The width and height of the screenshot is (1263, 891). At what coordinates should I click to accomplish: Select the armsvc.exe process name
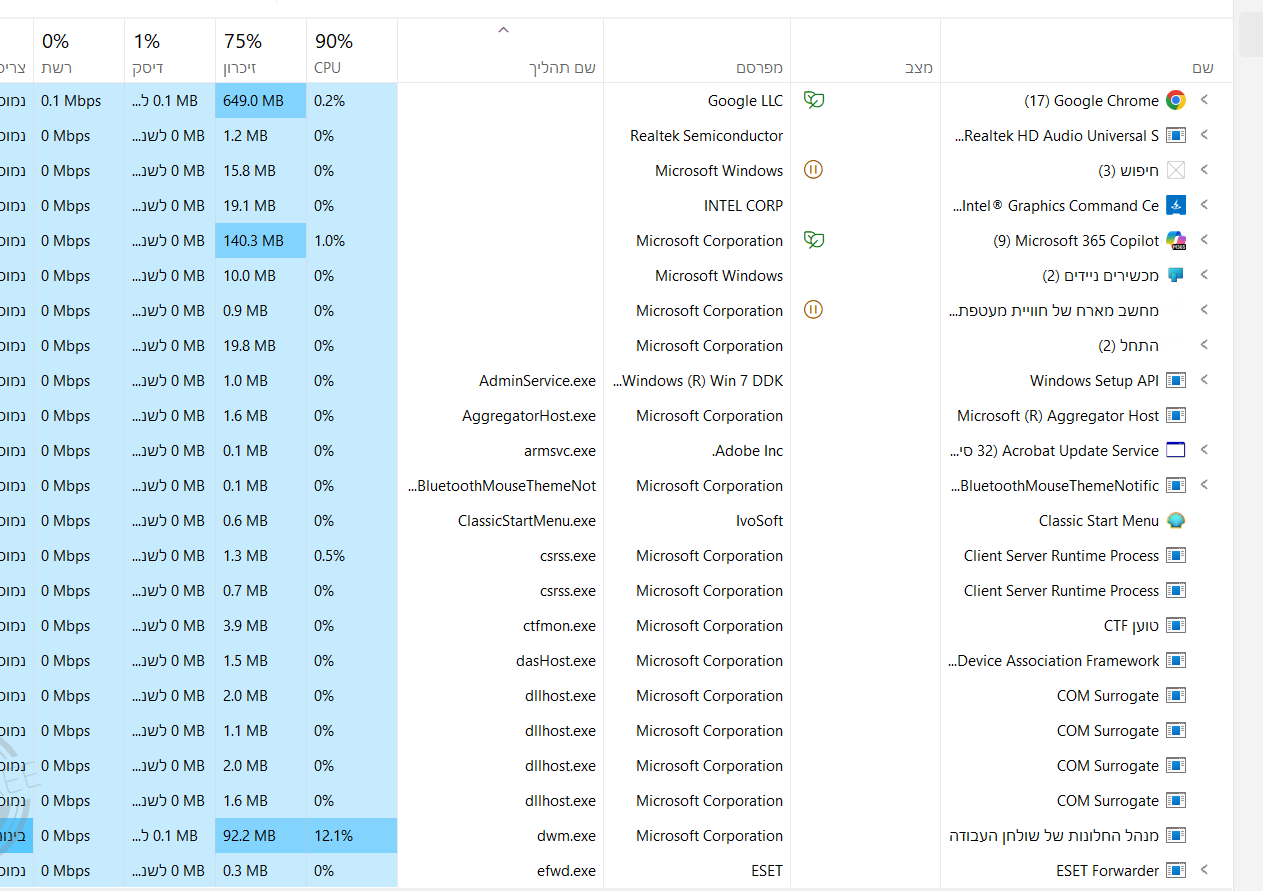click(x=560, y=450)
